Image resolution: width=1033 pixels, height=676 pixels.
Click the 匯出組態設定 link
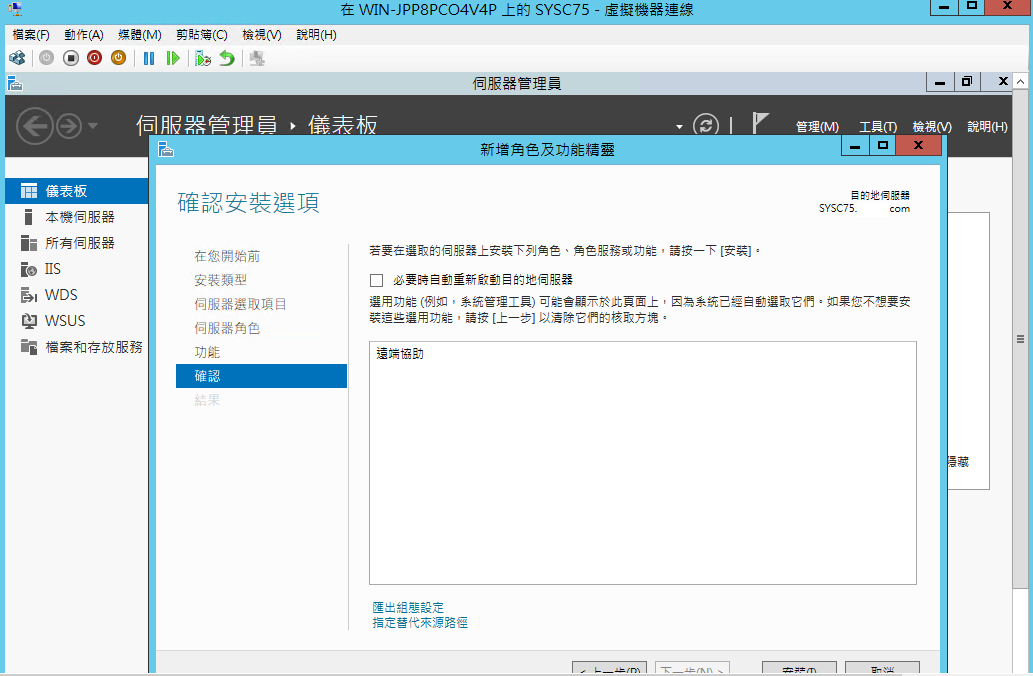coord(408,607)
